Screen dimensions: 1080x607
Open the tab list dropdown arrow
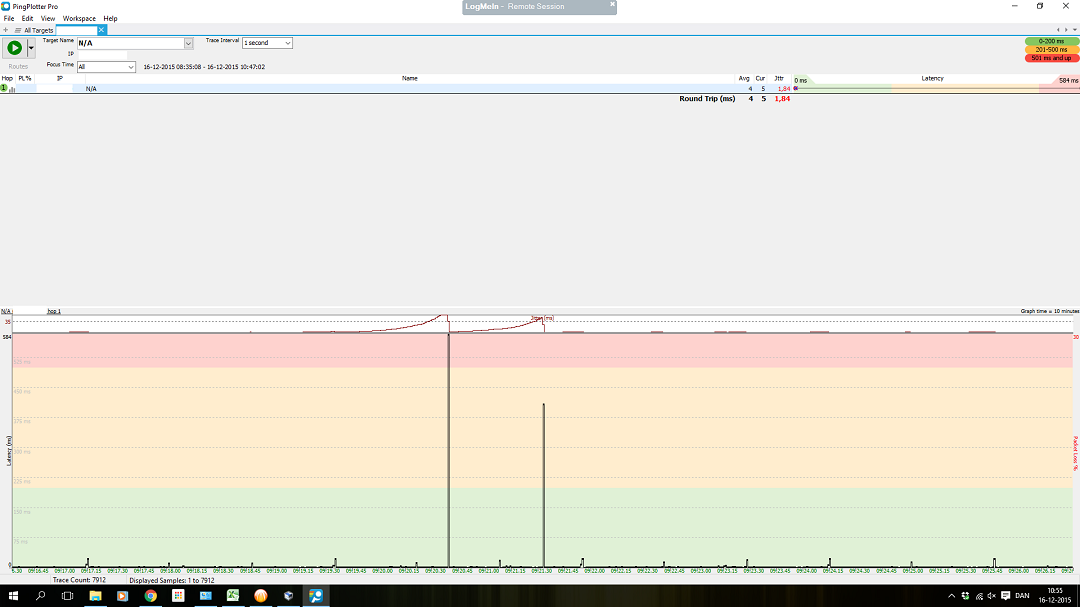[1075, 30]
